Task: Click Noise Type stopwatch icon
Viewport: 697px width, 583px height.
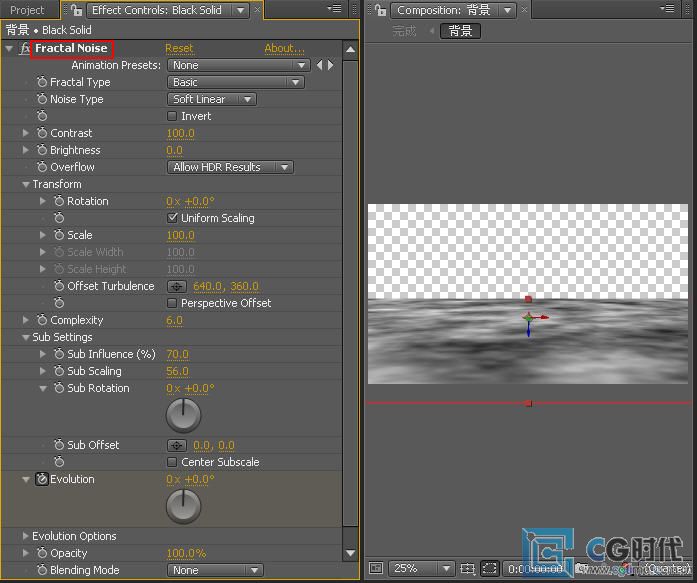Action: [42, 99]
